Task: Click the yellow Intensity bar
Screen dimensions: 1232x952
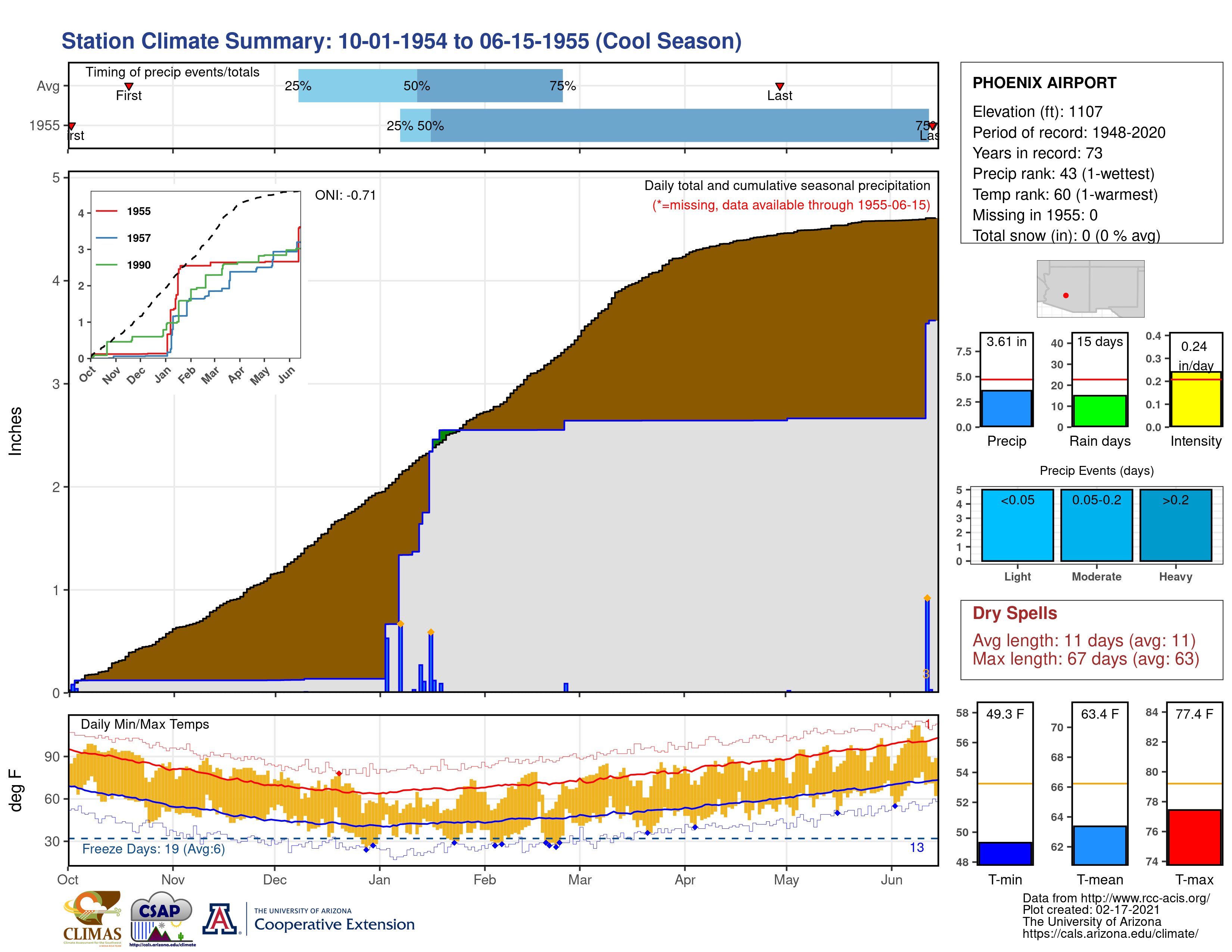Action: pyautogui.click(x=1195, y=399)
